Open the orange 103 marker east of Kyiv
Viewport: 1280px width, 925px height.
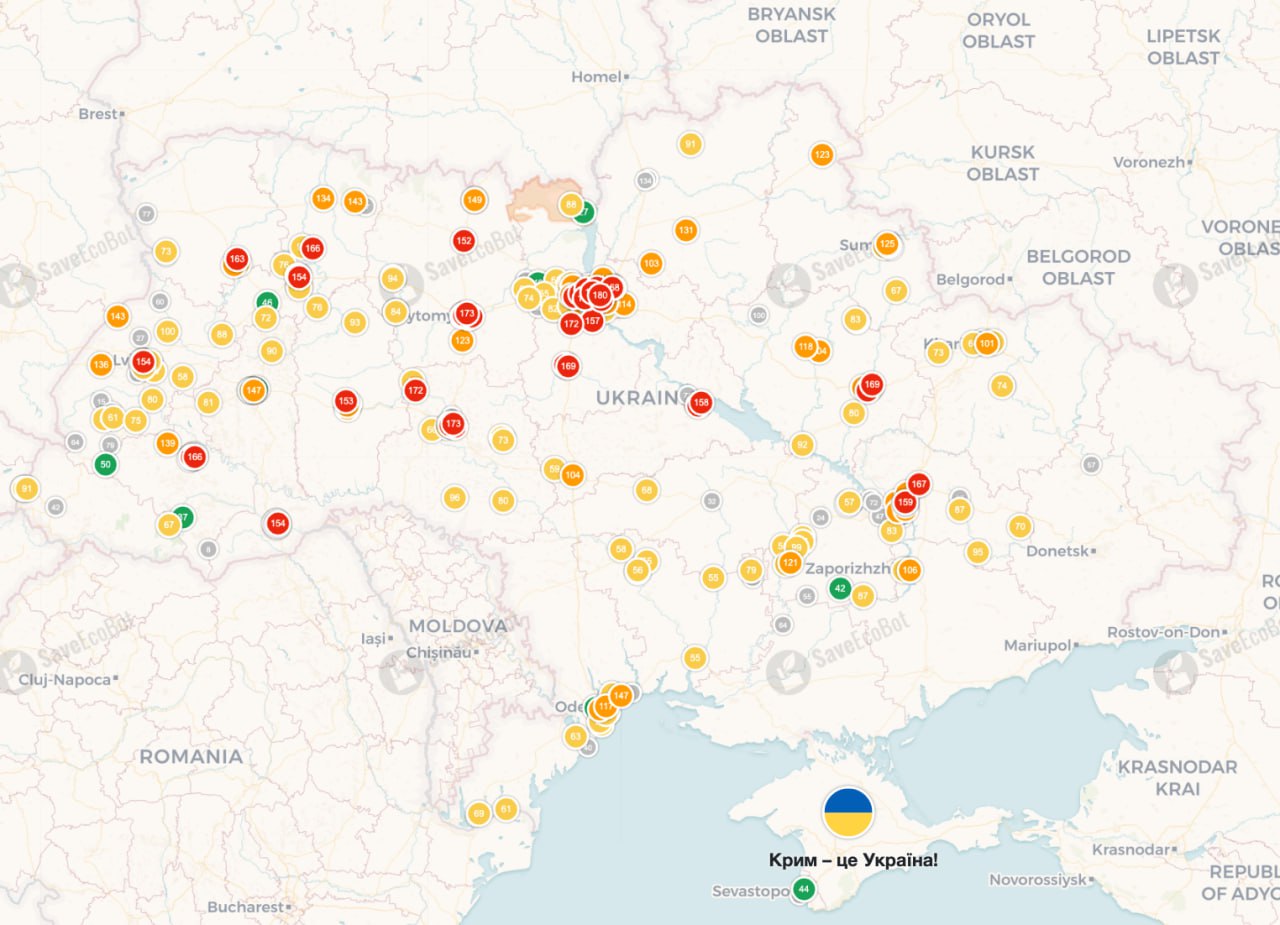tap(651, 264)
